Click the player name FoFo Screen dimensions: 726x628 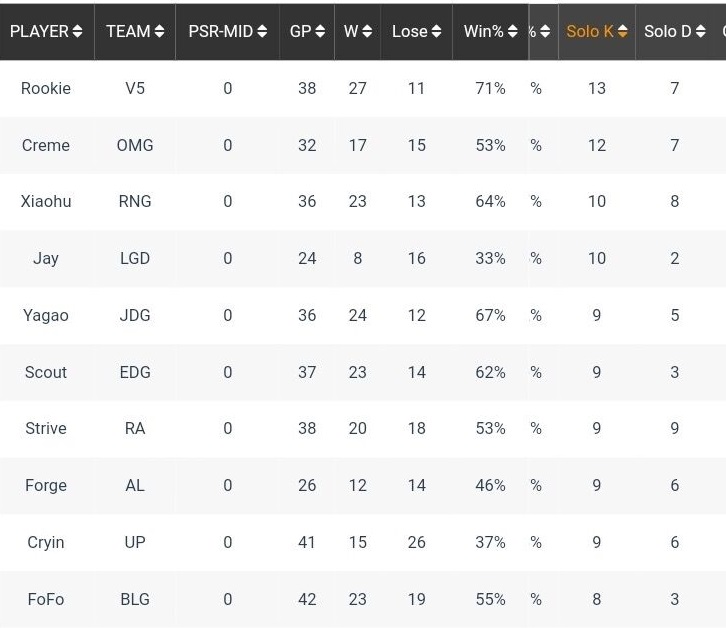pos(46,599)
